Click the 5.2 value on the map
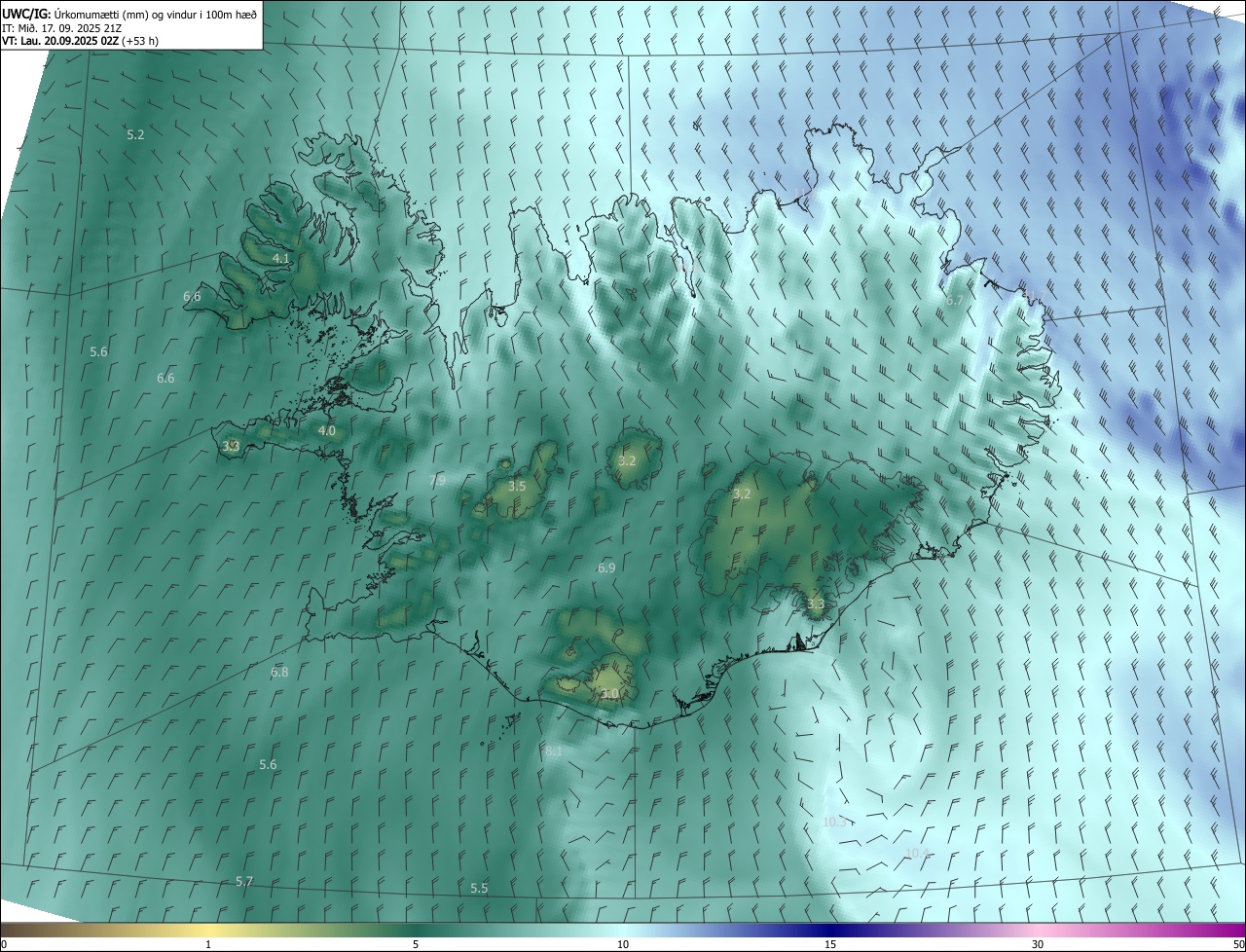This screenshot has height=952, width=1246. (x=135, y=134)
